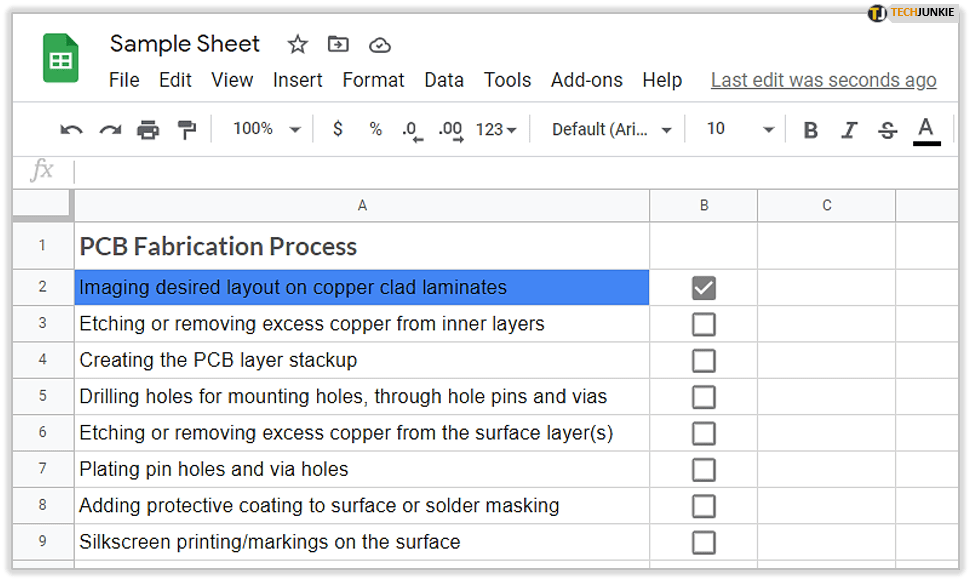Viewport: 971px width, 581px height.
Task: Click the Format as currency button
Action: click(x=338, y=129)
